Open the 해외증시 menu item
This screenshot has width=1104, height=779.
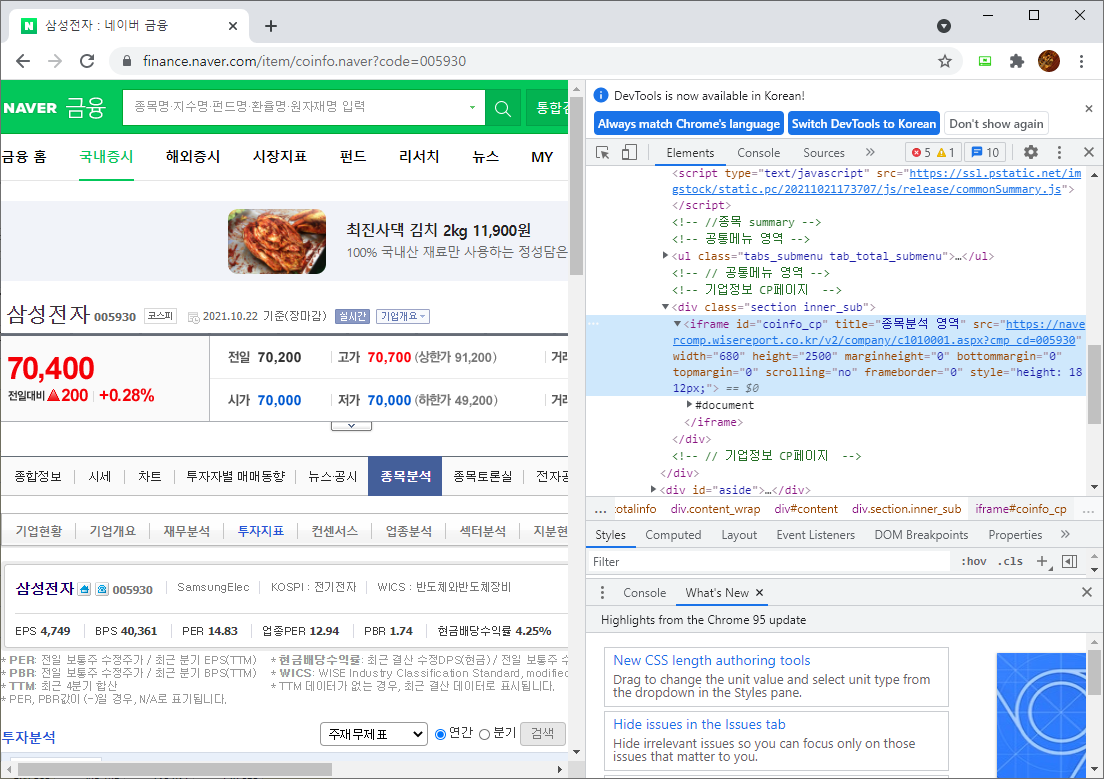(193, 156)
